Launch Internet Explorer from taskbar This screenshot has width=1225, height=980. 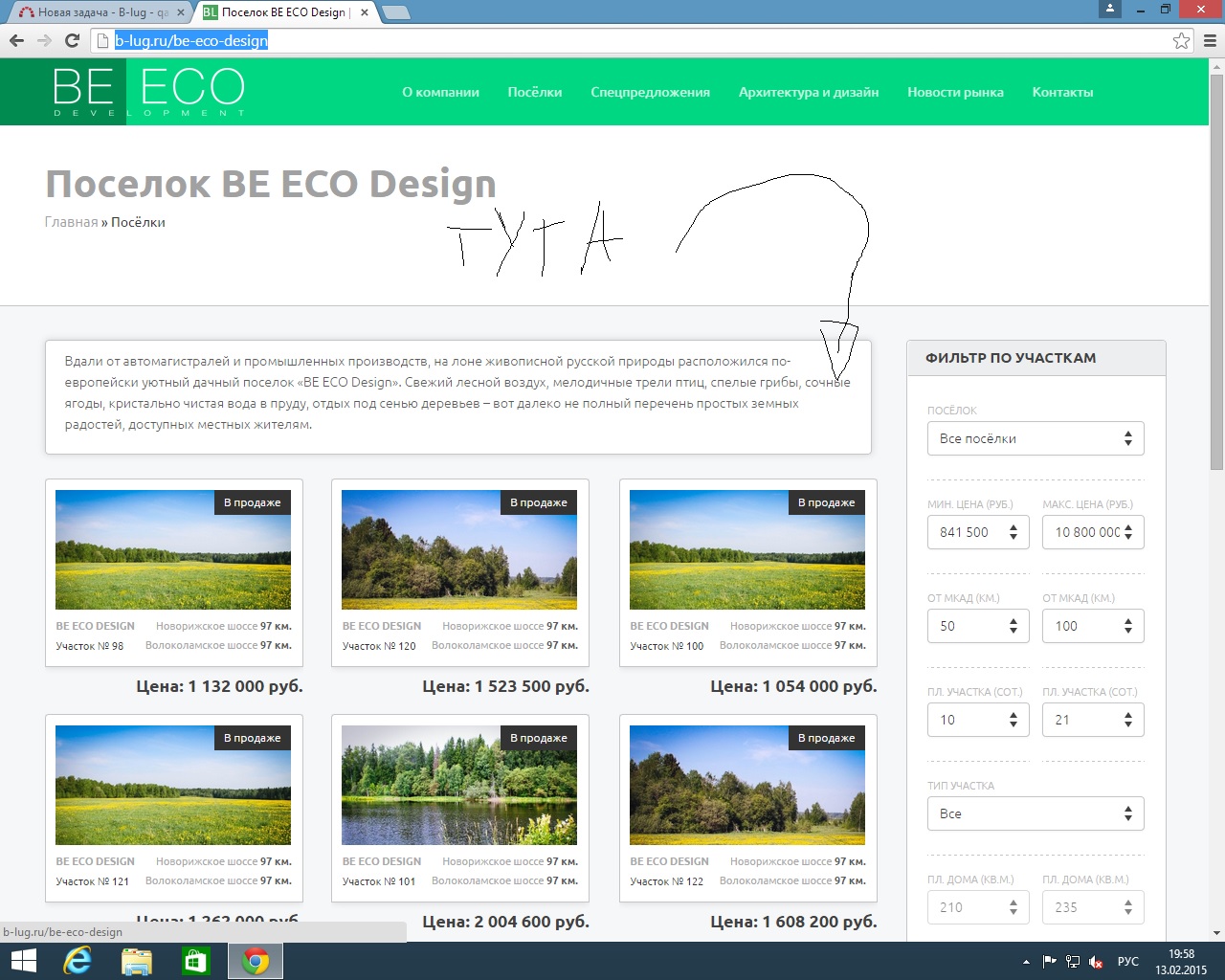pyautogui.click(x=78, y=961)
